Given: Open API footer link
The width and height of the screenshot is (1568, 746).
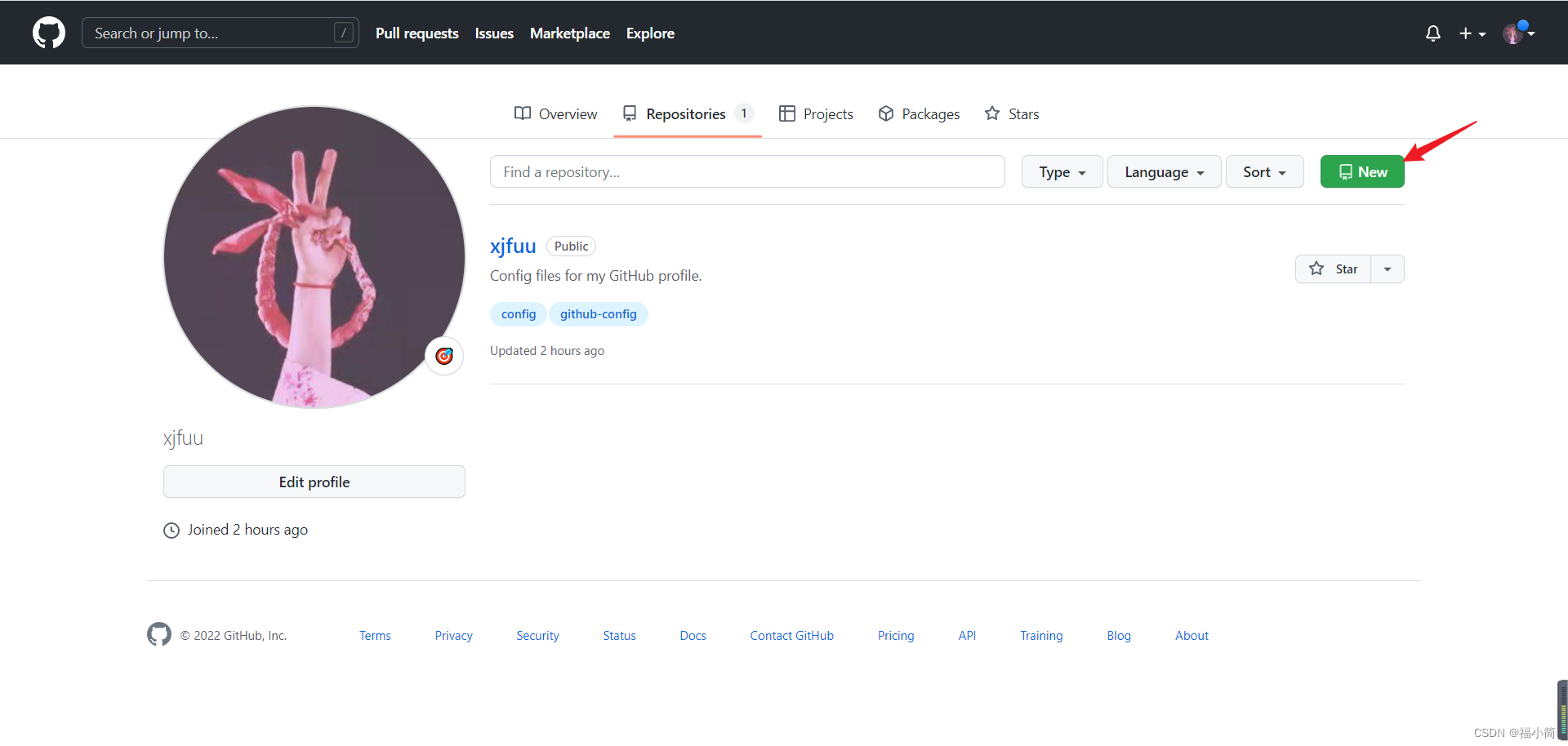Looking at the screenshot, I should coord(967,635).
